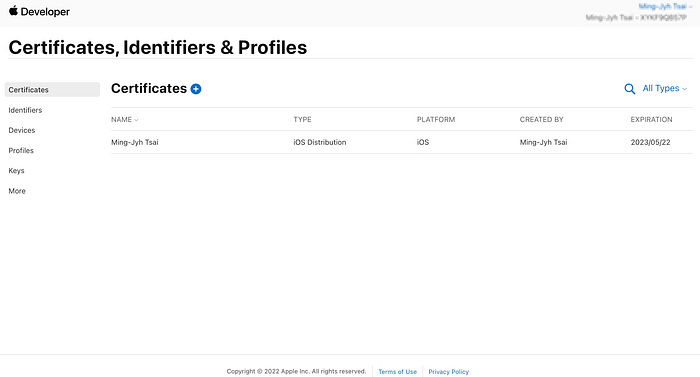The width and height of the screenshot is (700, 377).
Task: Click the Developer text in the header
Action: coord(45,12)
